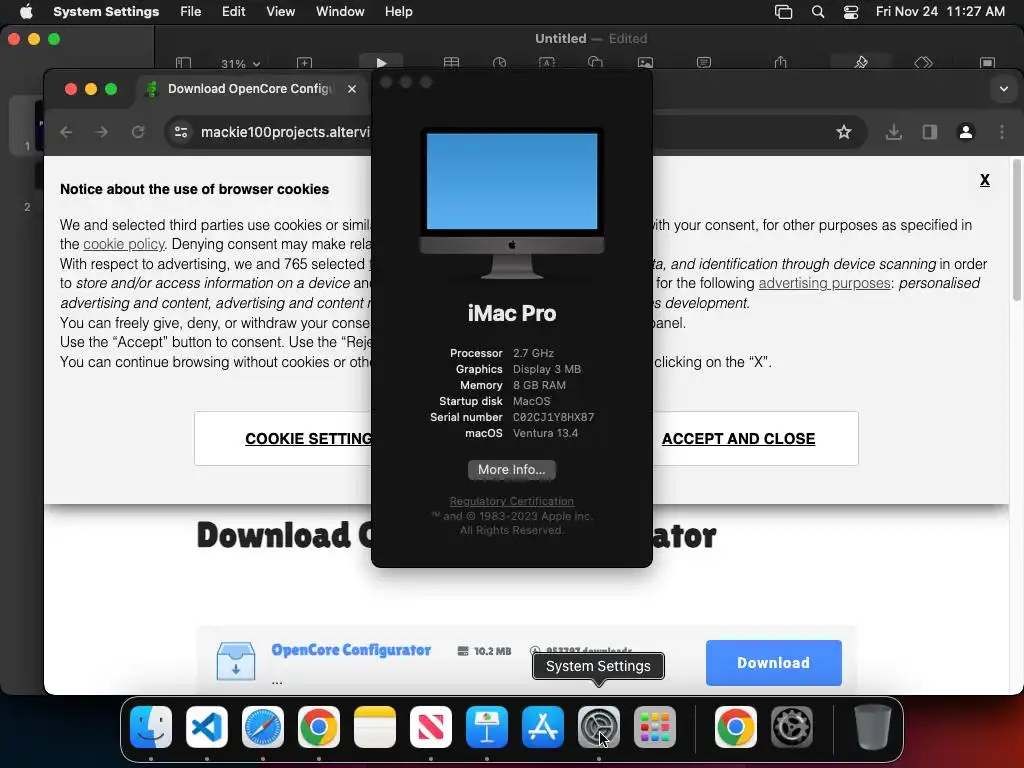1024x768 pixels.
Task: Click the Ventura 13.4 macOS version text
Action: click(545, 433)
